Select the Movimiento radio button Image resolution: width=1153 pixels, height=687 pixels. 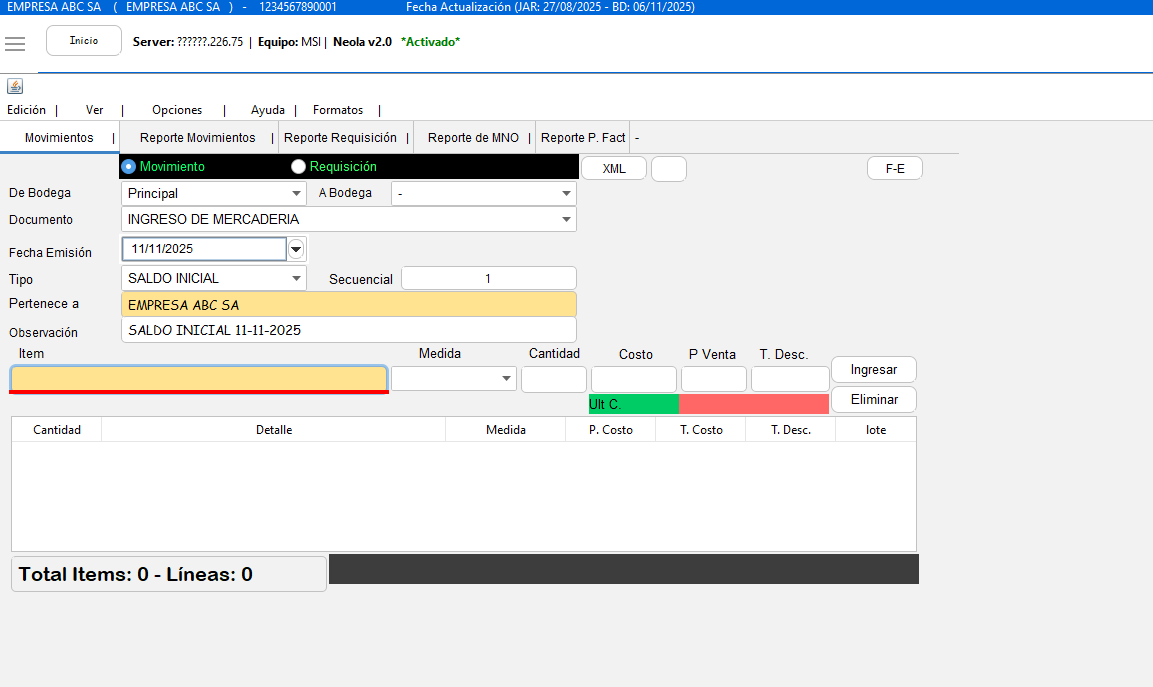[x=129, y=167]
